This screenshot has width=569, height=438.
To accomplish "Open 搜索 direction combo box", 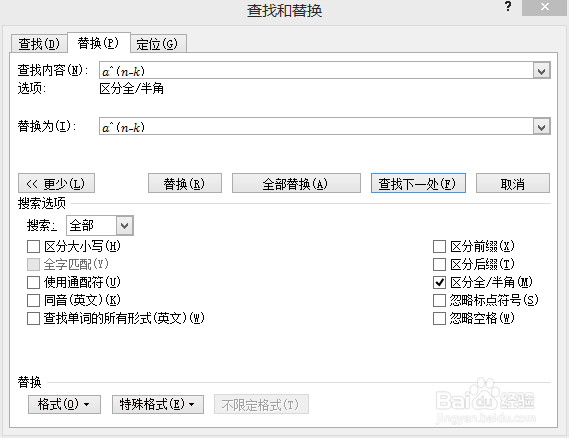I will click(x=100, y=226).
